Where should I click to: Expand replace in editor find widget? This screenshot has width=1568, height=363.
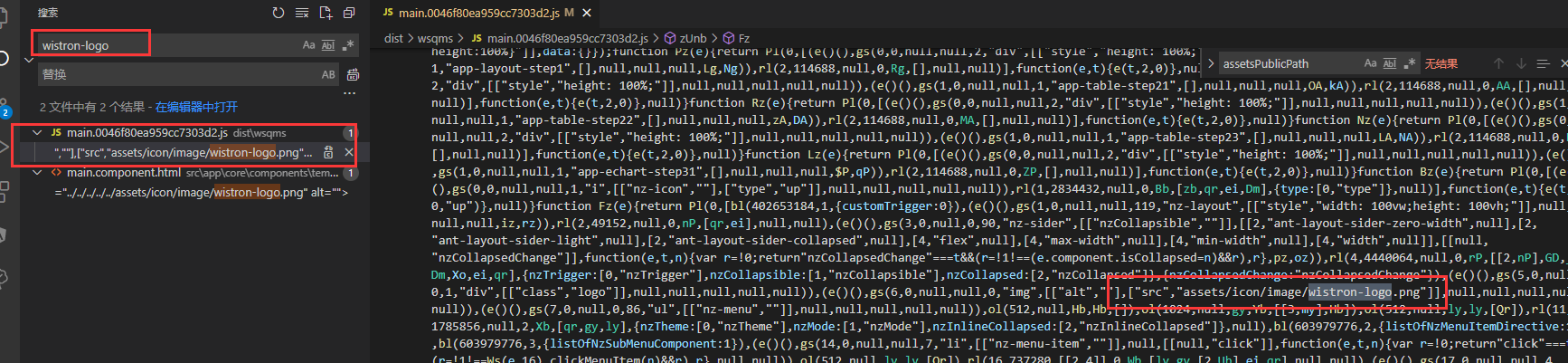[1211, 63]
